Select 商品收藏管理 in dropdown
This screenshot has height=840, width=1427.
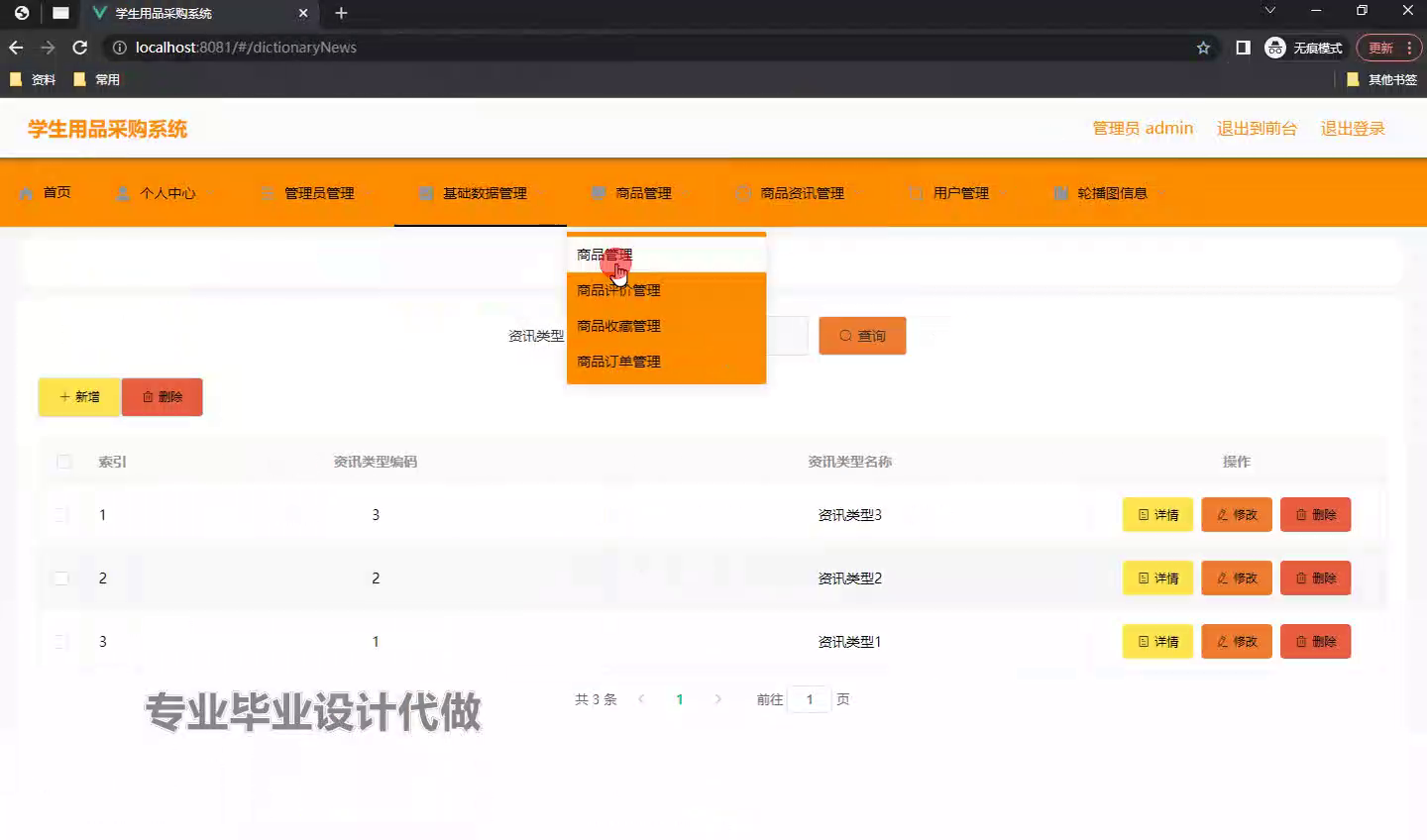(666, 326)
